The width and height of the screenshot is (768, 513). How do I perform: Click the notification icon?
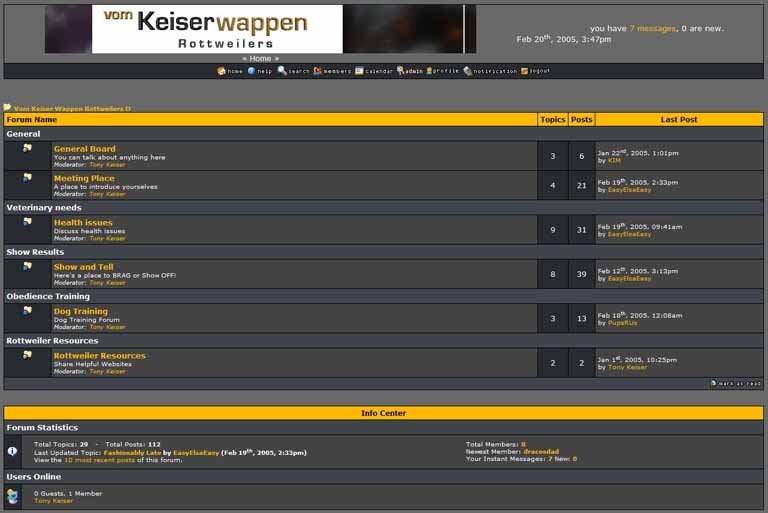(467, 71)
